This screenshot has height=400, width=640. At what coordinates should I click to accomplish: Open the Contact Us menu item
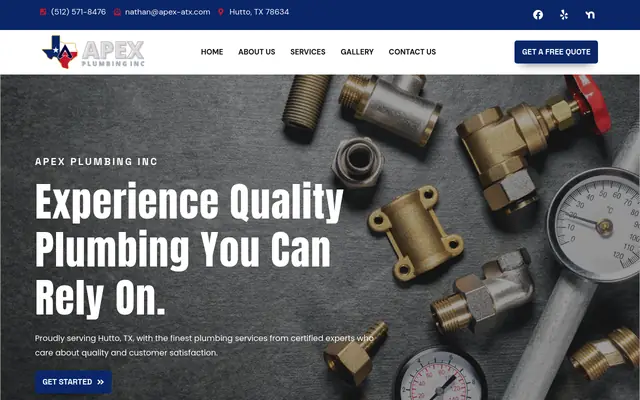pyautogui.click(x=412, y=52)
